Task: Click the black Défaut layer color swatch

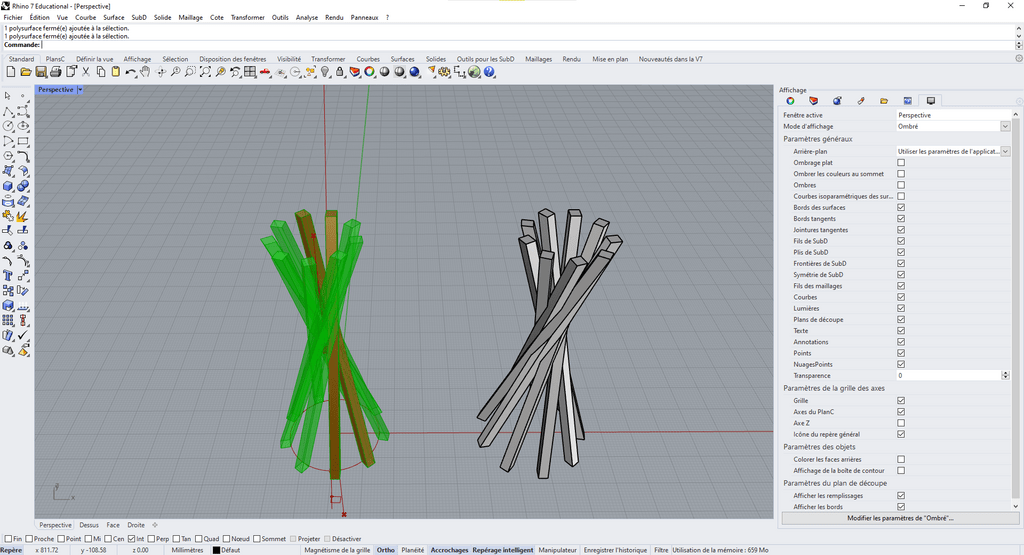Action: click(x=216, y=550)
